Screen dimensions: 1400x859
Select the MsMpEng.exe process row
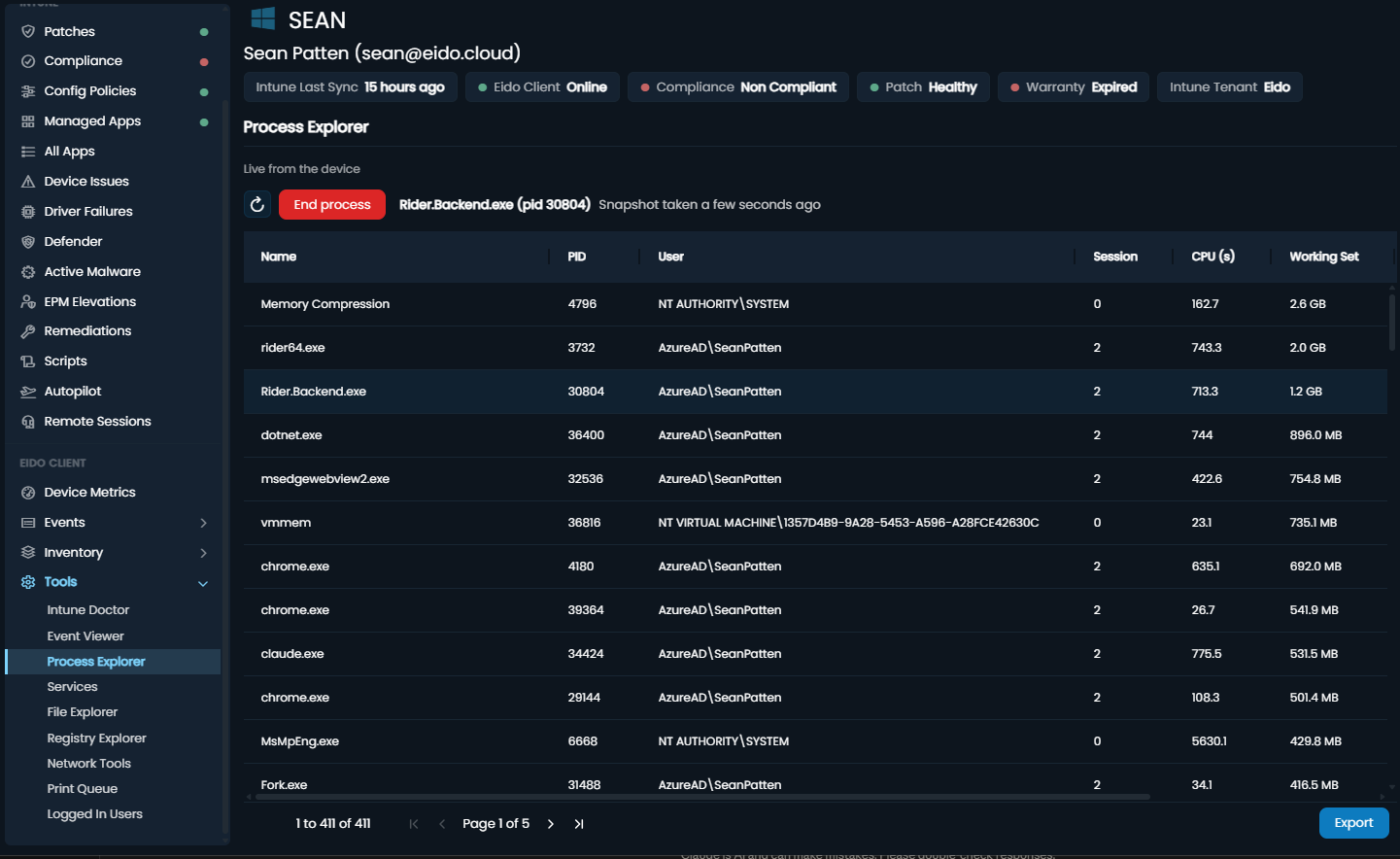pos(815,741)
